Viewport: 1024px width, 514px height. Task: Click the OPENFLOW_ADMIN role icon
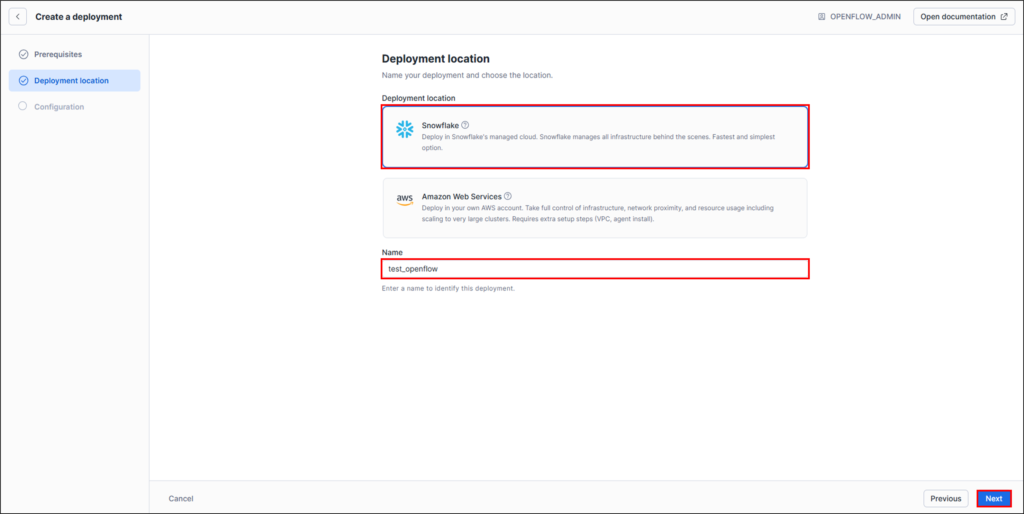point(822,17)
